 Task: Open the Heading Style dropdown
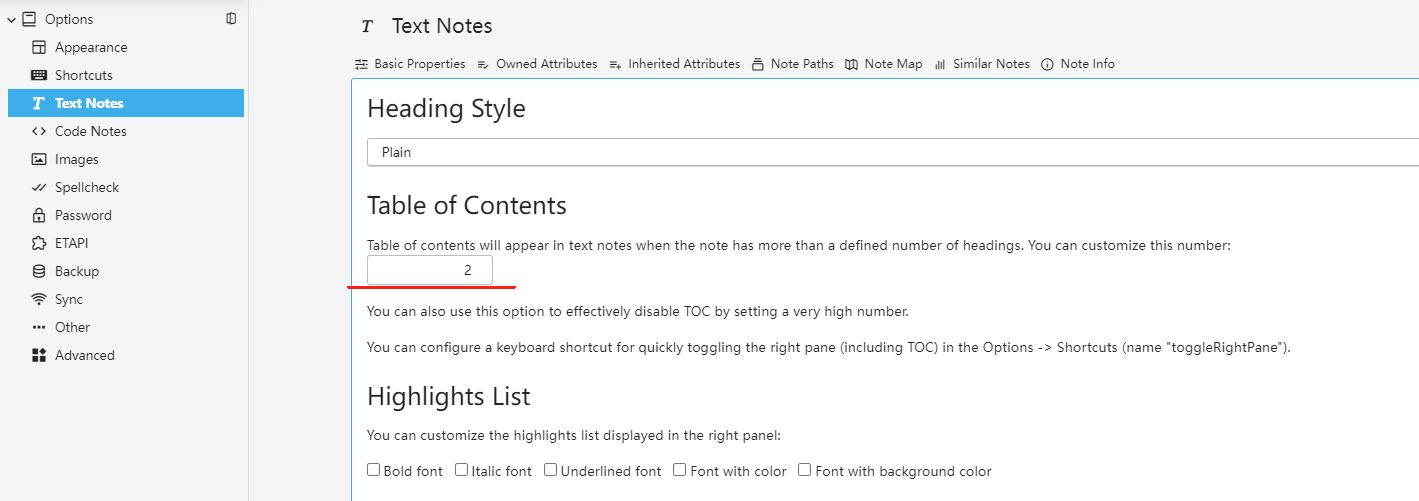point(892,152)
